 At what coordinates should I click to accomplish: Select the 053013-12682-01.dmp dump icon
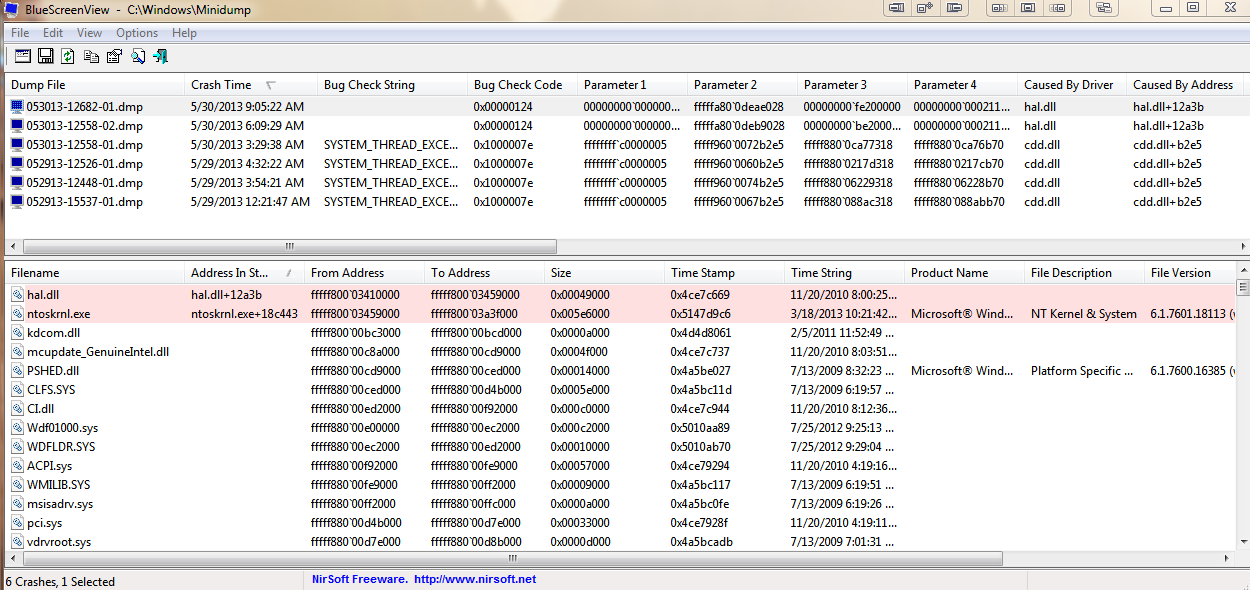(17, 106)
